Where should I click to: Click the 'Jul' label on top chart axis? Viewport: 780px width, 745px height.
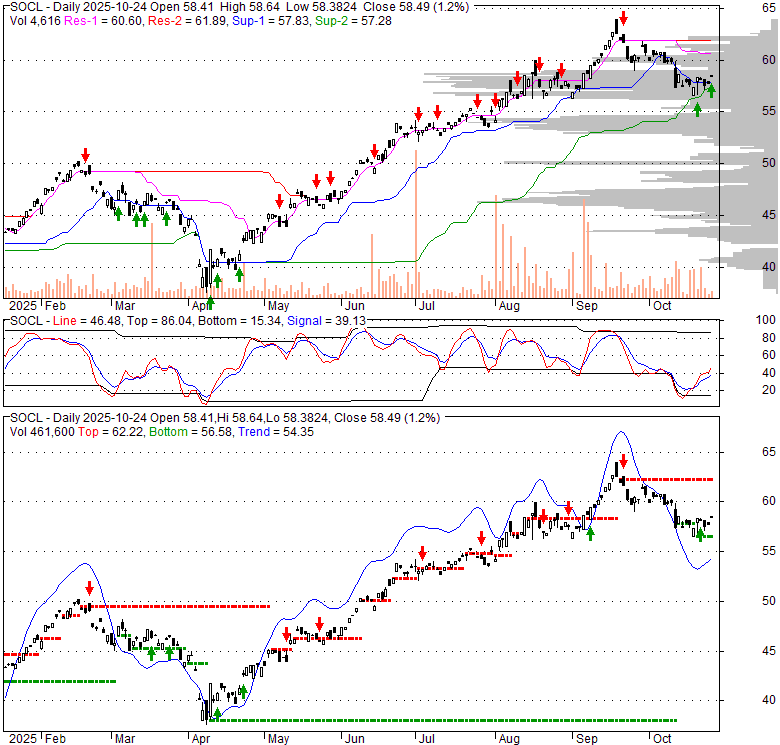click(x=426, y=306)
